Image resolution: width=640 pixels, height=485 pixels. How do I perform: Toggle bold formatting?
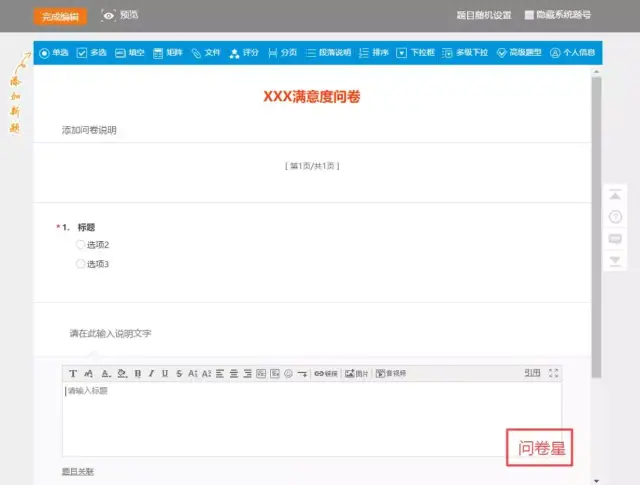tap(138, 373)
